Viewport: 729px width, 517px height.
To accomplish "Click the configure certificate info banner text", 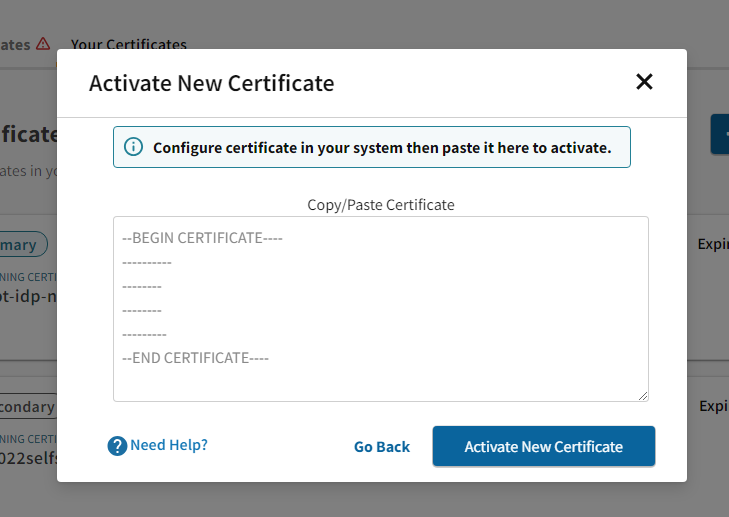I will pyautogui.click(x=381, y=147).
